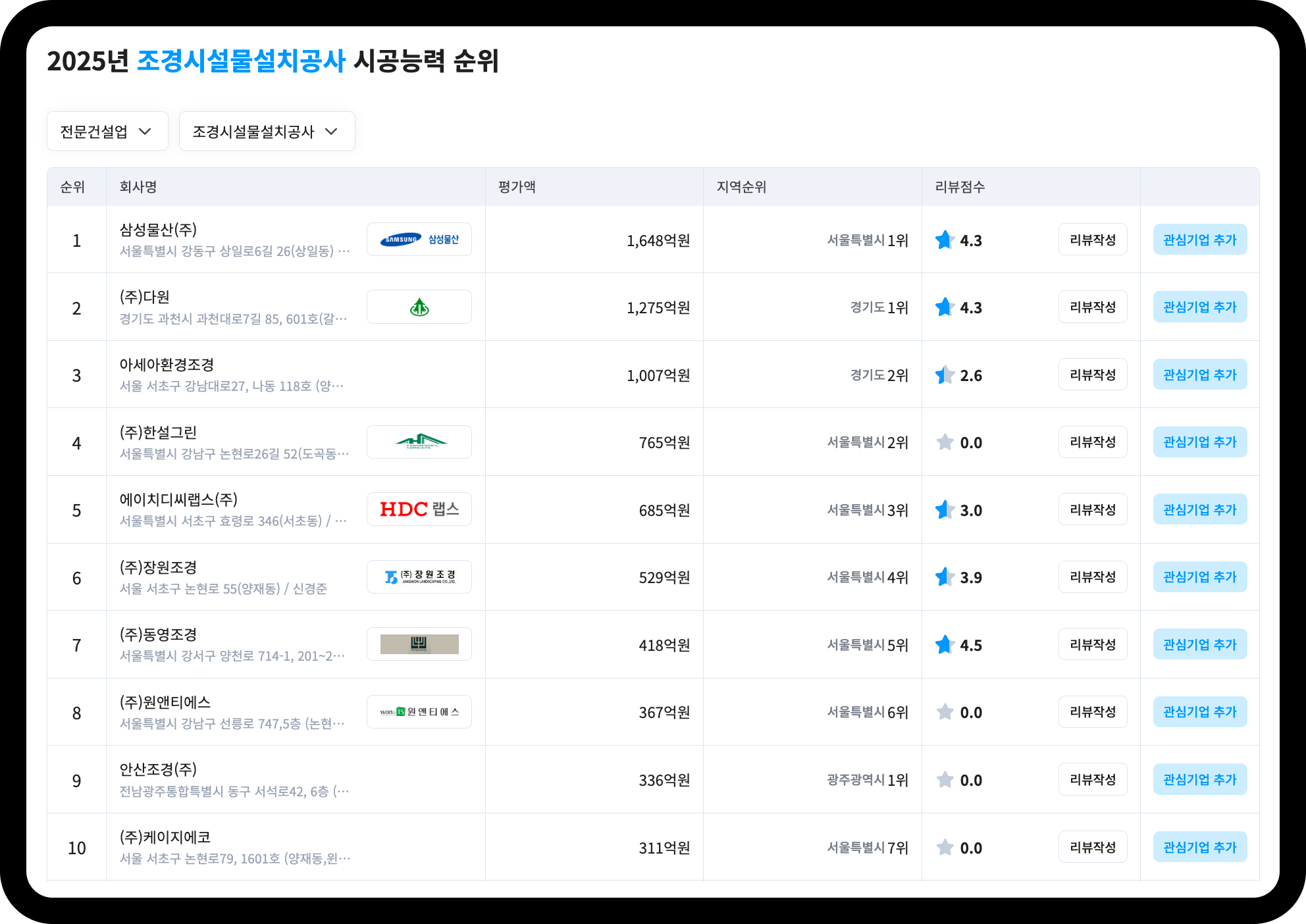Click the green tree logo of (주)다원

coord(419,307)
